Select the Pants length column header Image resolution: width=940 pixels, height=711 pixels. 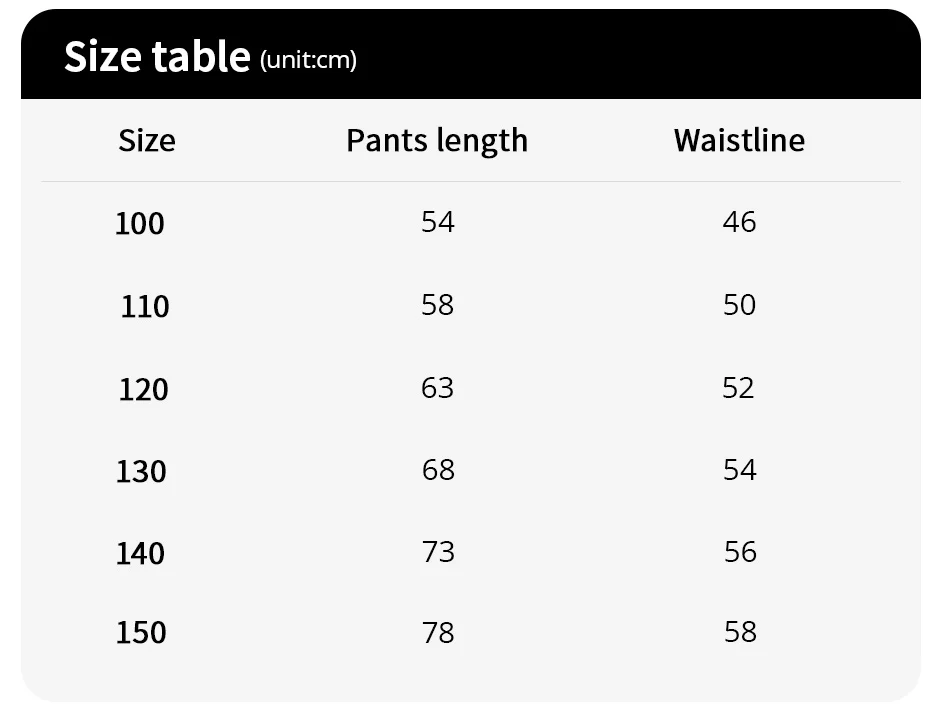coord(437,141)
